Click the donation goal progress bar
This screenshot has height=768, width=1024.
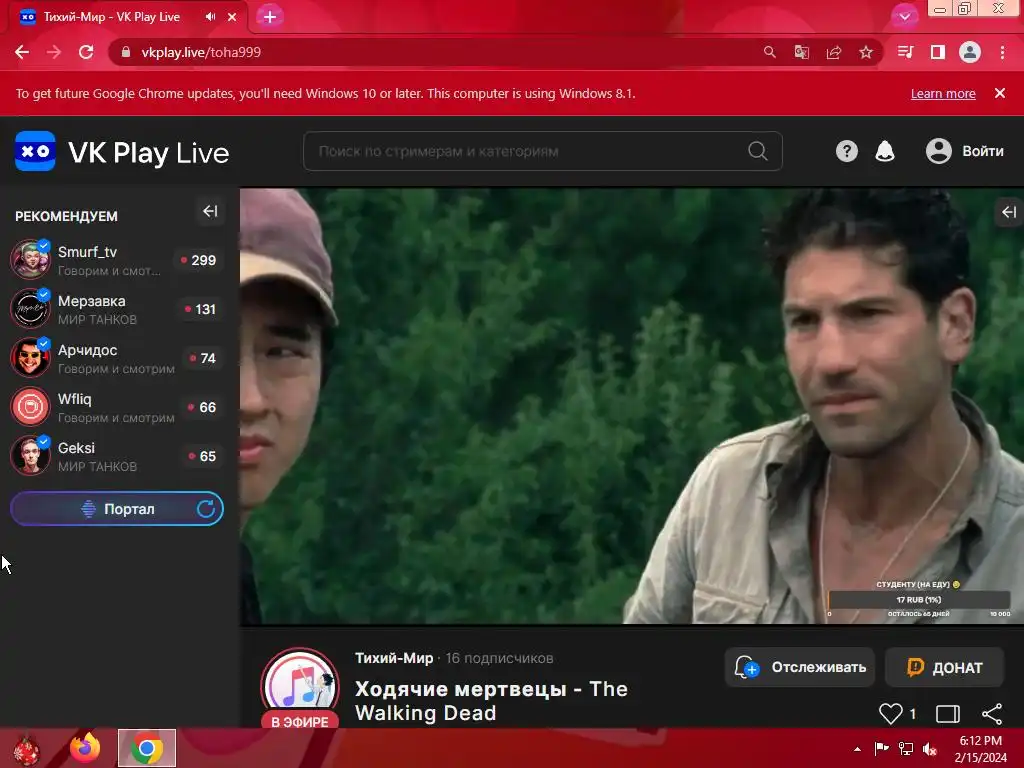point(919,600)
